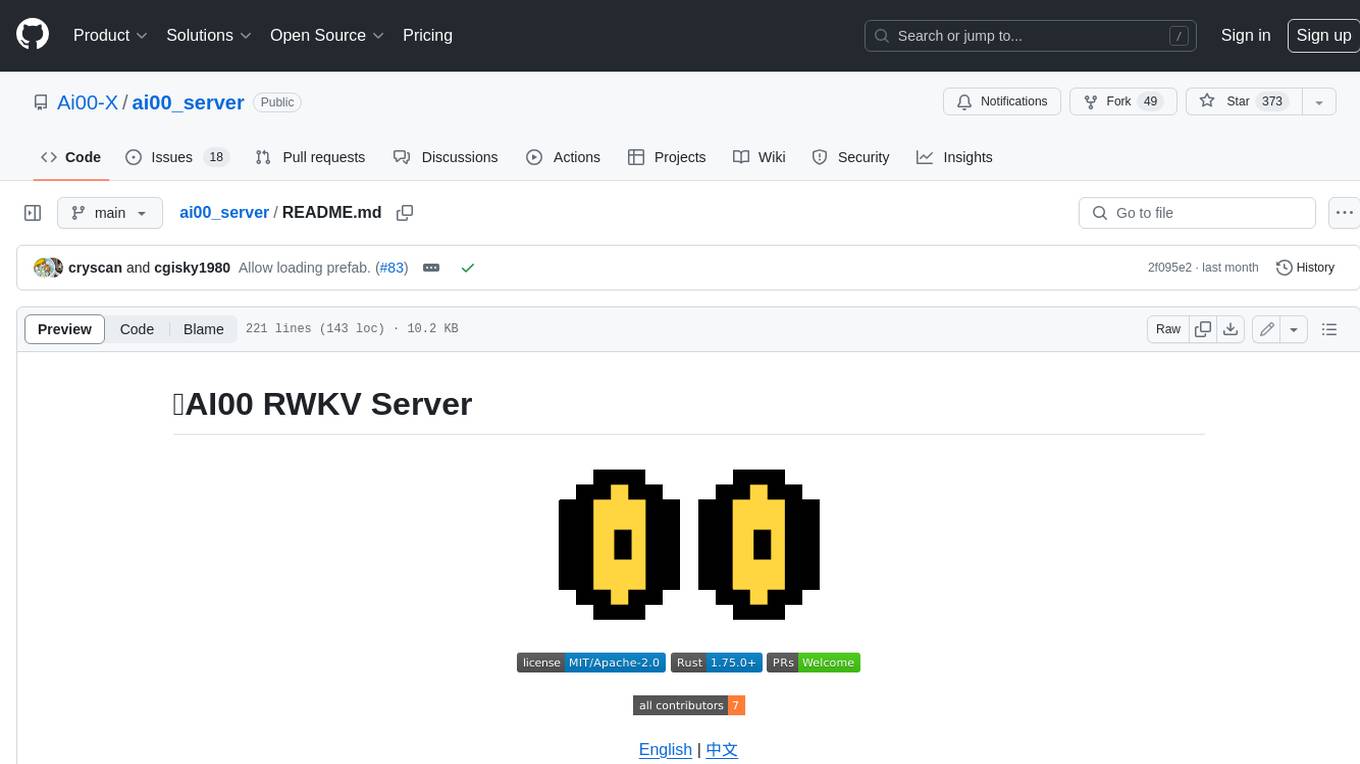Open the document outline

pyautogui.click(x=1329, y=329)
